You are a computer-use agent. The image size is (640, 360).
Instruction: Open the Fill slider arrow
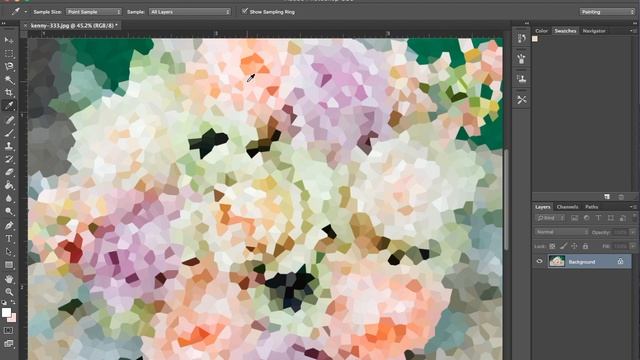point(633,246)
